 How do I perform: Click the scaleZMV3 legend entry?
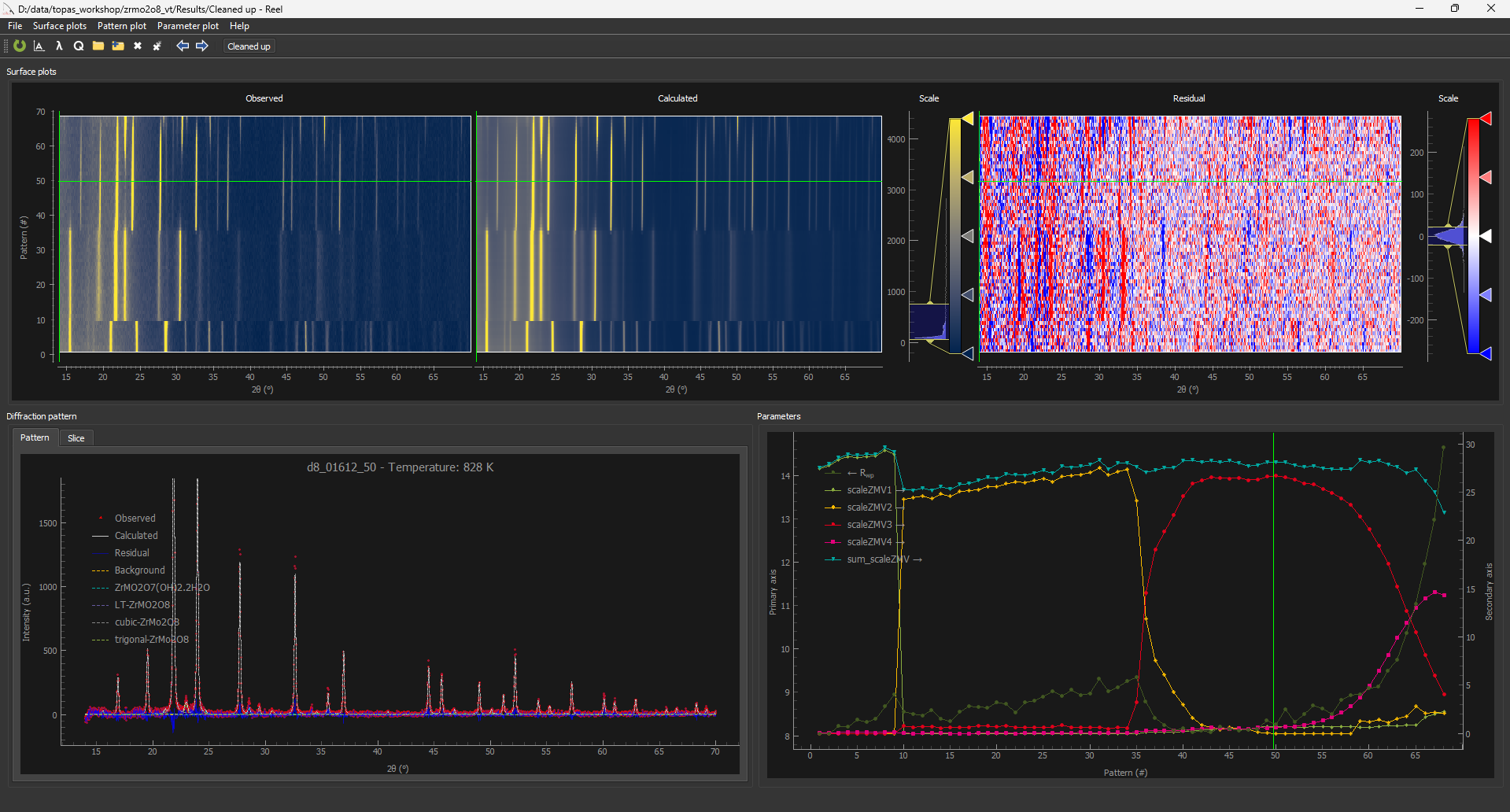point(869,525)
